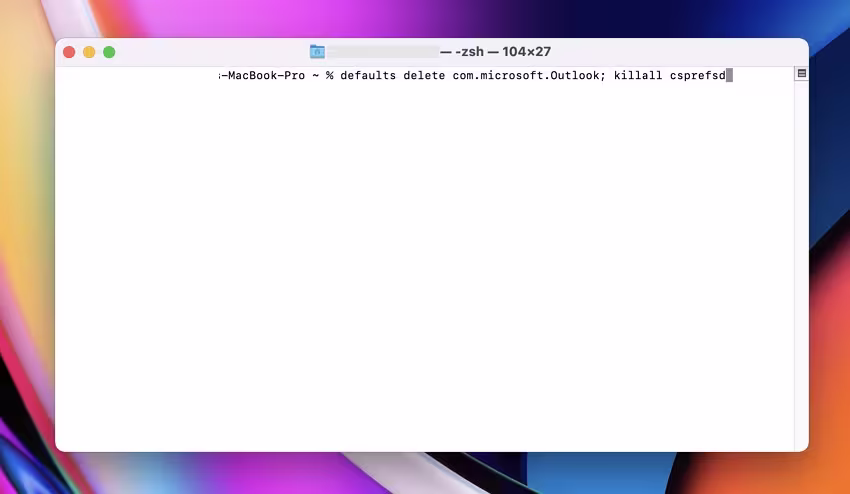
Task: Click the word "killall" in the command
Action: (x=638, y=75)
